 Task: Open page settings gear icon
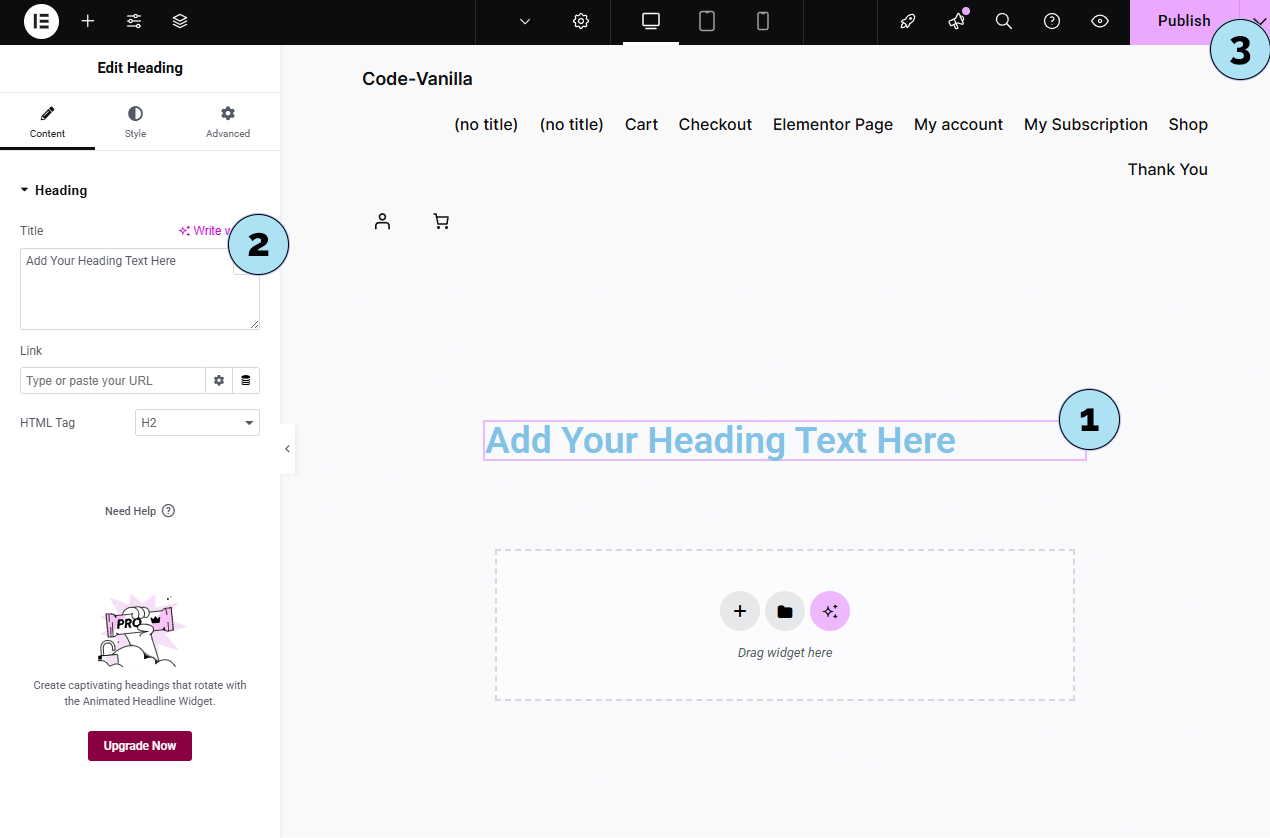[581, 21]
